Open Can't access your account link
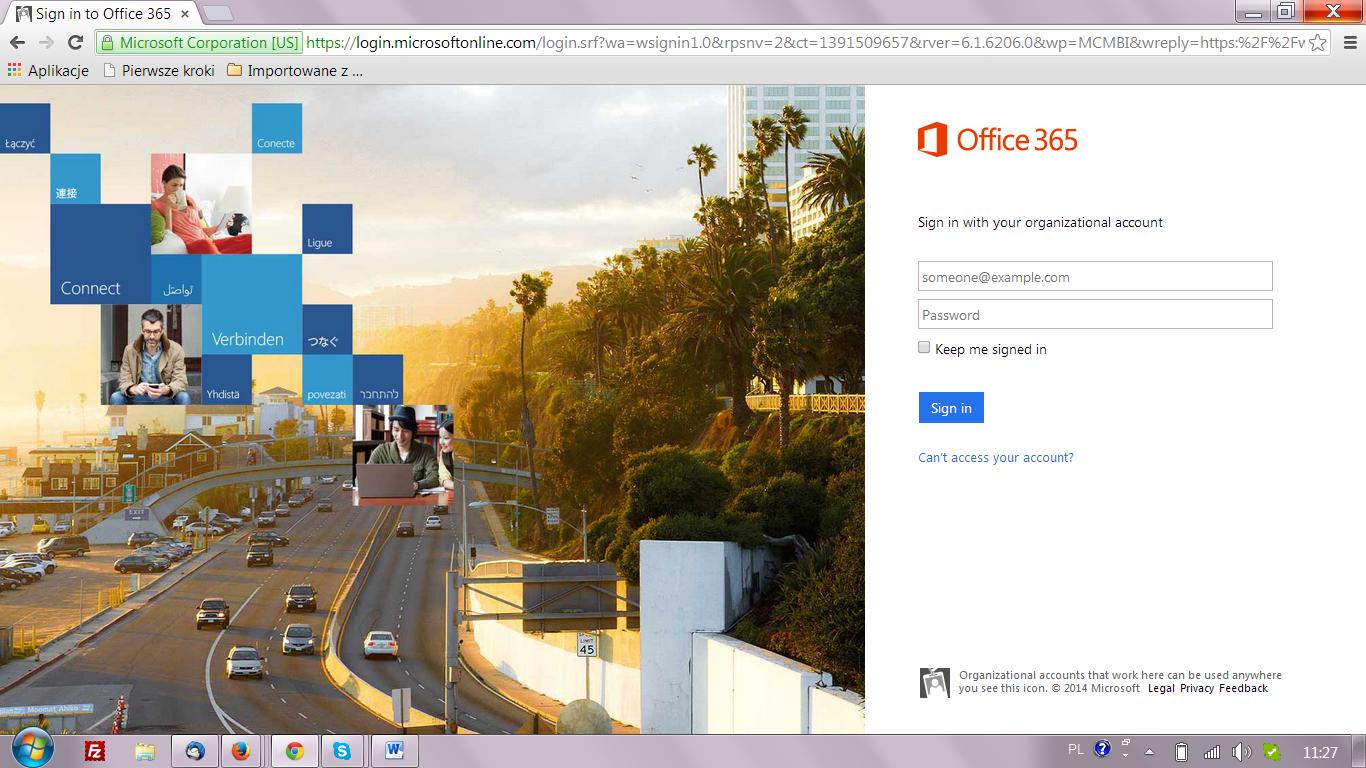 pyautogui.click(x=996, y=457)
